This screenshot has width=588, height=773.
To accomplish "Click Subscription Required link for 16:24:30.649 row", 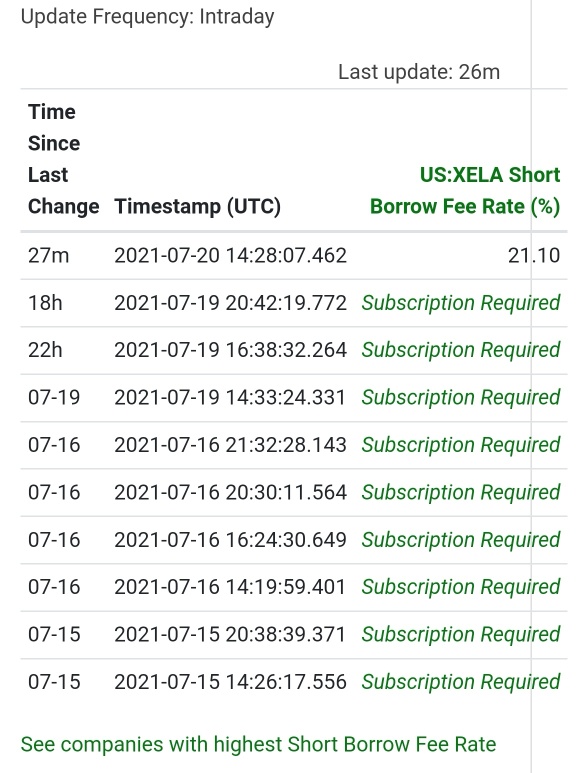I will (x=461, y=540).
